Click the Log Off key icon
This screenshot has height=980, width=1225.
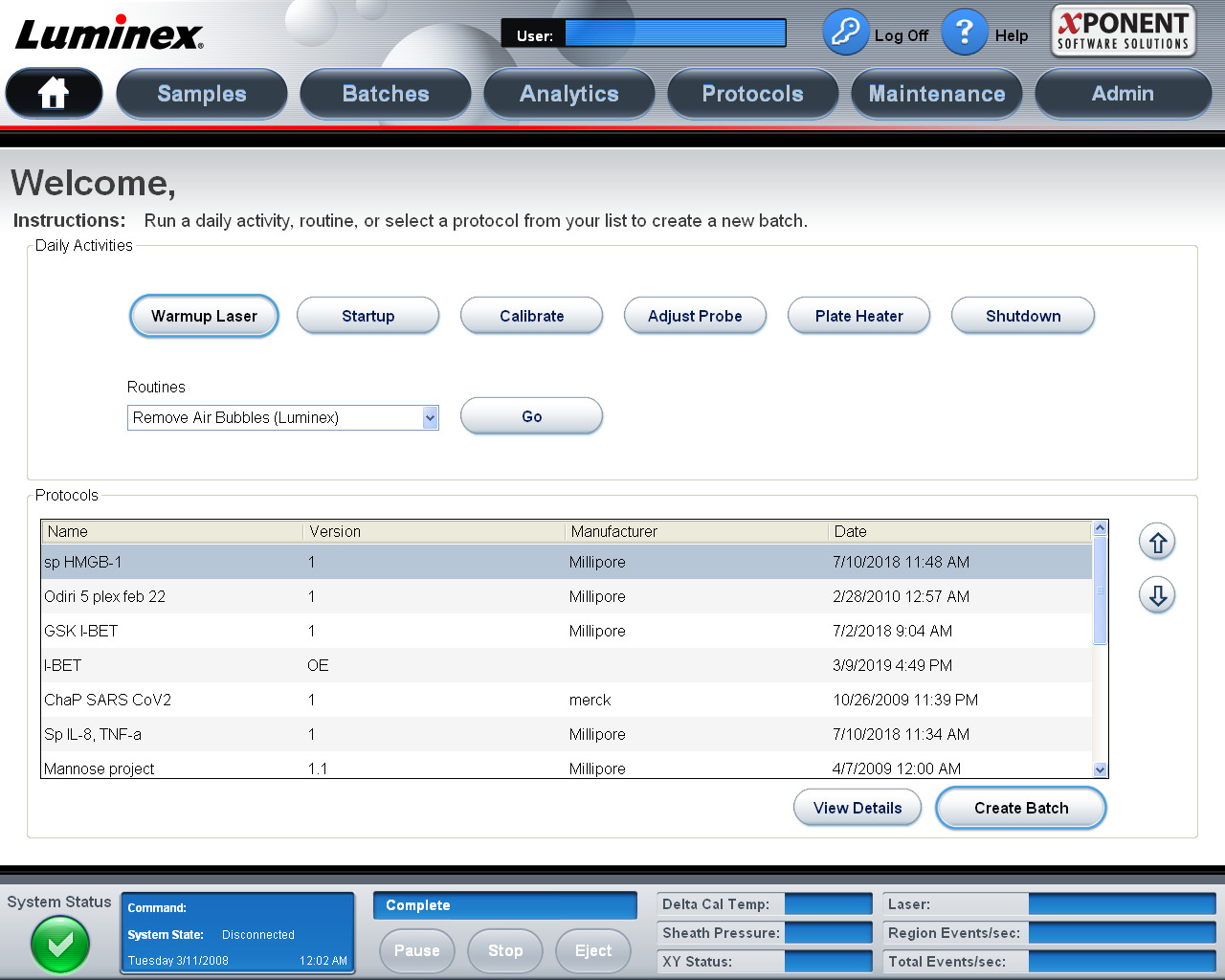click(x=845, y=32)
